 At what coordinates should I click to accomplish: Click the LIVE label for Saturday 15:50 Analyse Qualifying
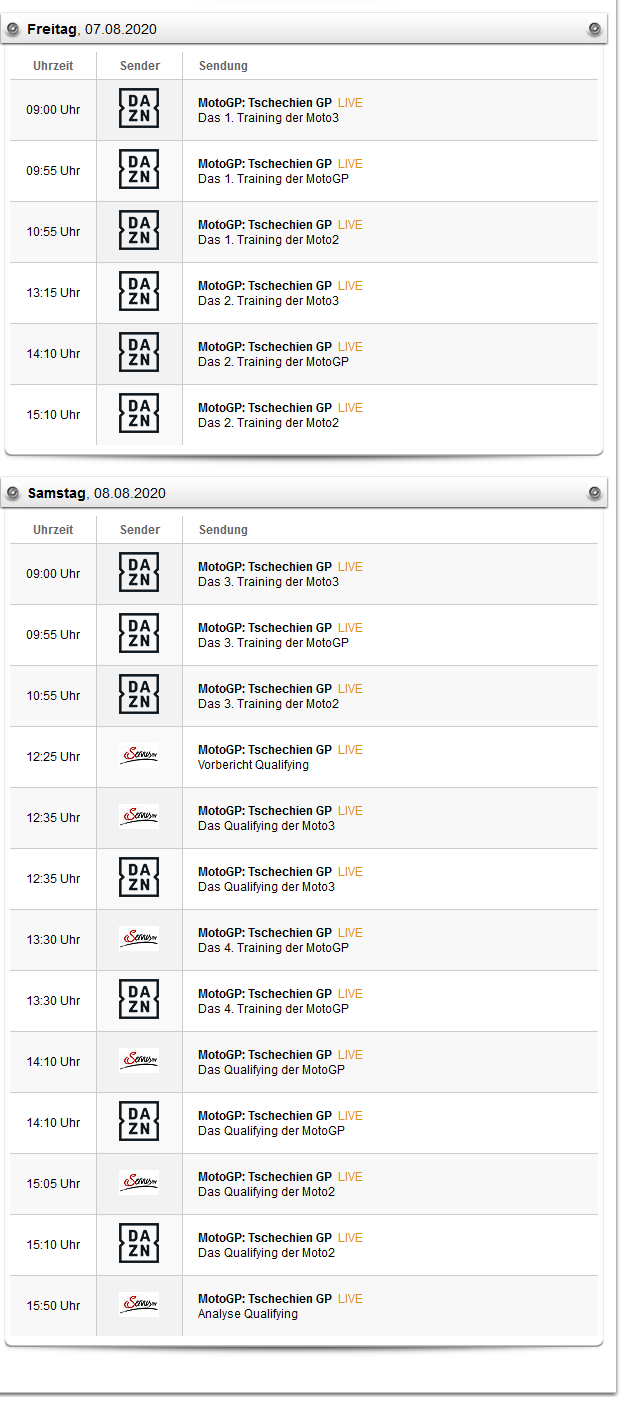pyautogui.click(x=350, y=1299)
